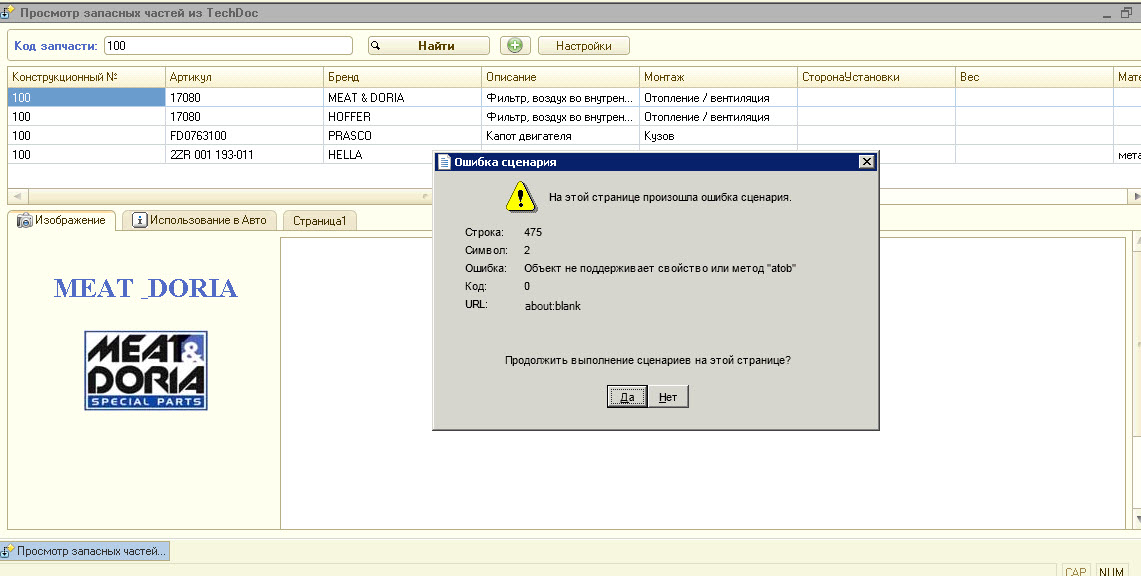Click Нет in the script error dialog
1141x576 pixels.
tap(668, 397)
